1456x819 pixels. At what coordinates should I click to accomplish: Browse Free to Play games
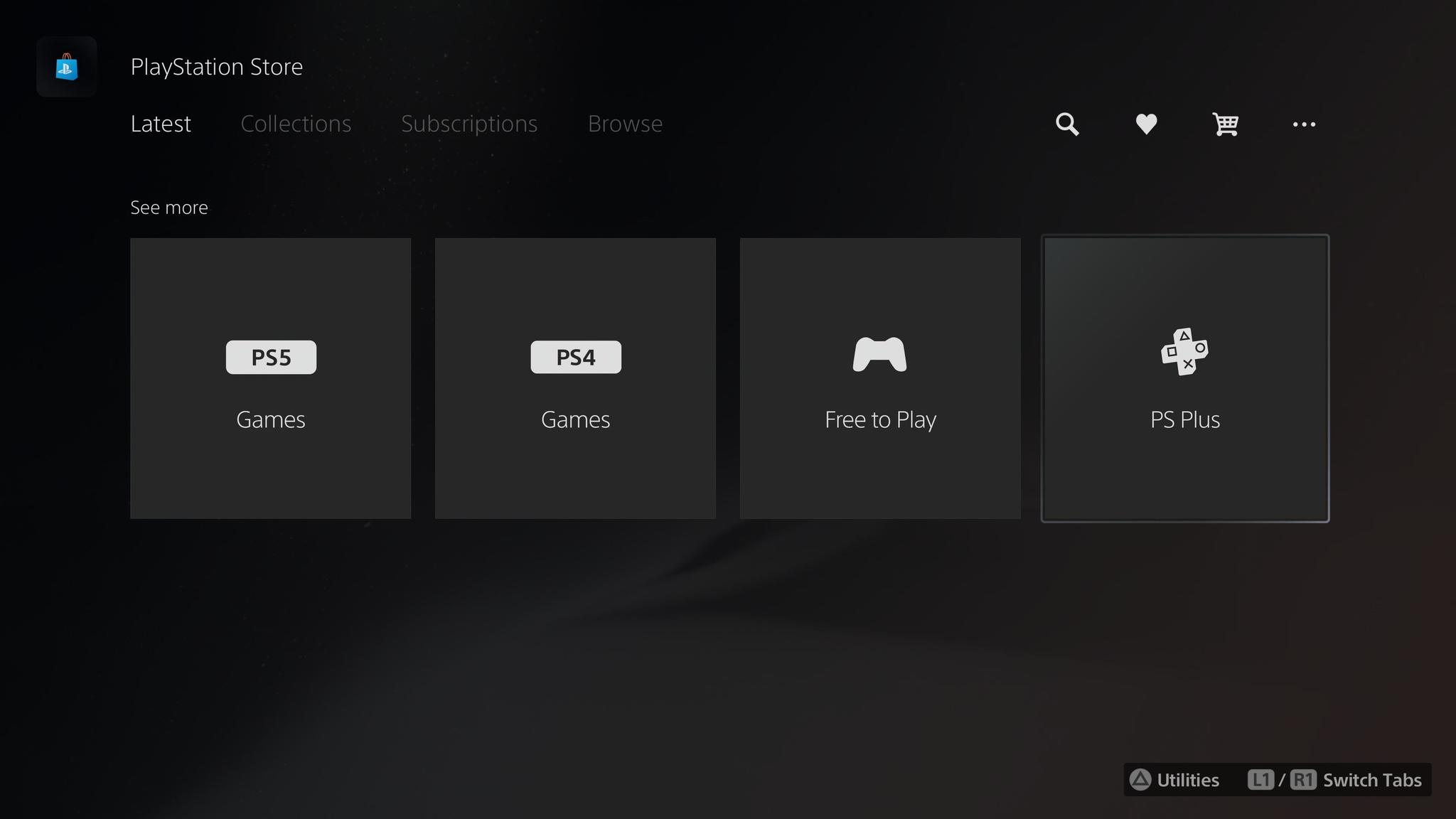click(880, 378)
